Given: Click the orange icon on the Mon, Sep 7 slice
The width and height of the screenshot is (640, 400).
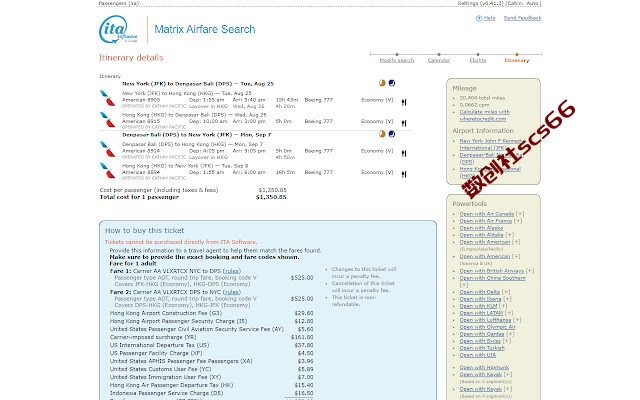Looking at the screenshot, I should coord(382,134).
